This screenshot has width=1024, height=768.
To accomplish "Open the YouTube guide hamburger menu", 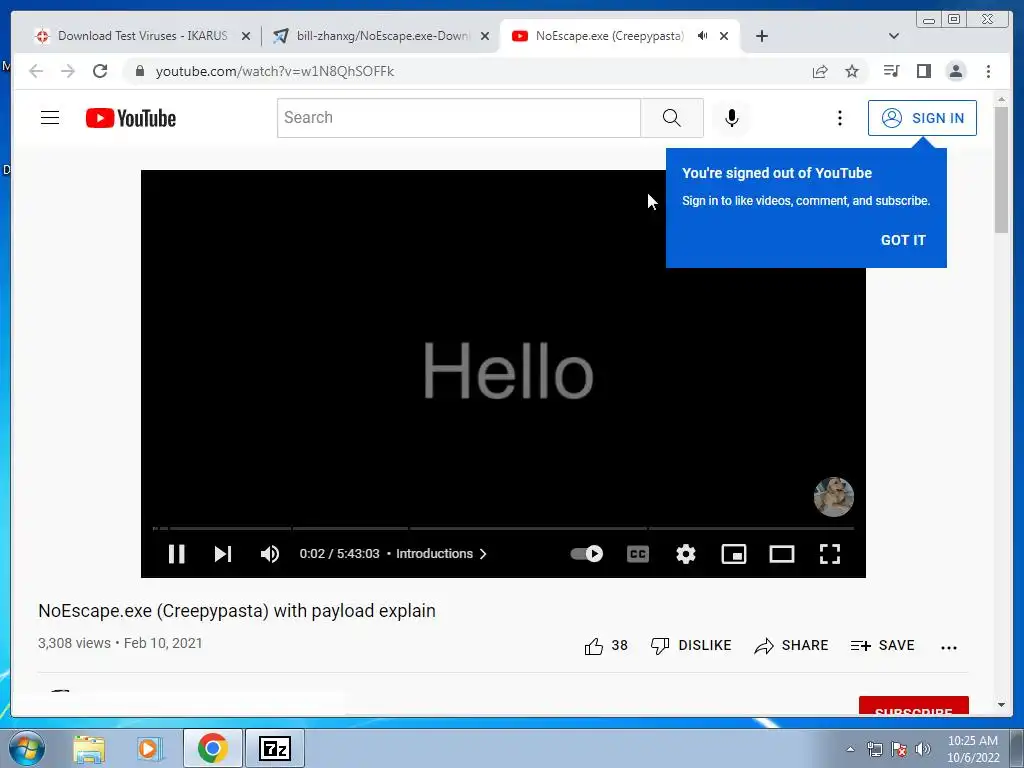I will coord(50,118).
